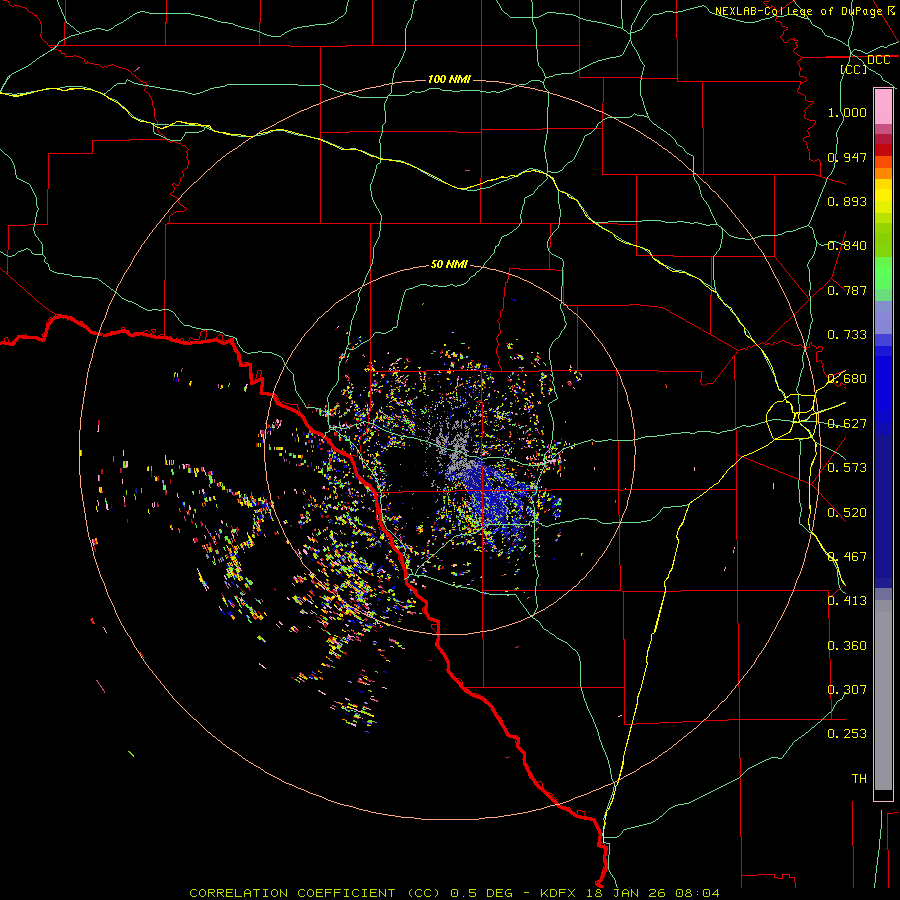Image resolution: width=900 pixels, height=900 pixels.
Task: Pick the pink segment of the color bar
Action: click(x=883, y=107)
